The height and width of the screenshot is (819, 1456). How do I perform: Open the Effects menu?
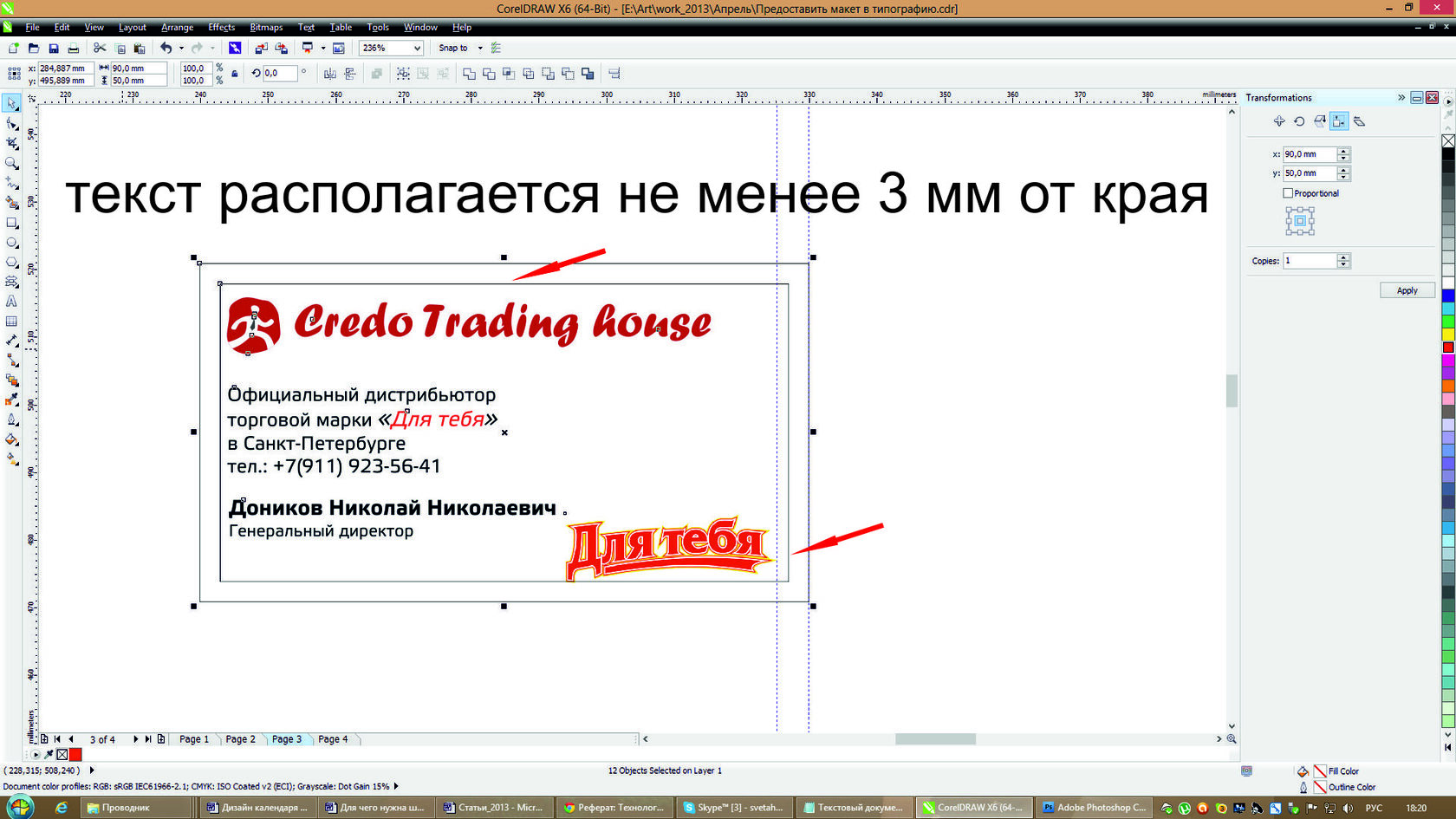221,28
